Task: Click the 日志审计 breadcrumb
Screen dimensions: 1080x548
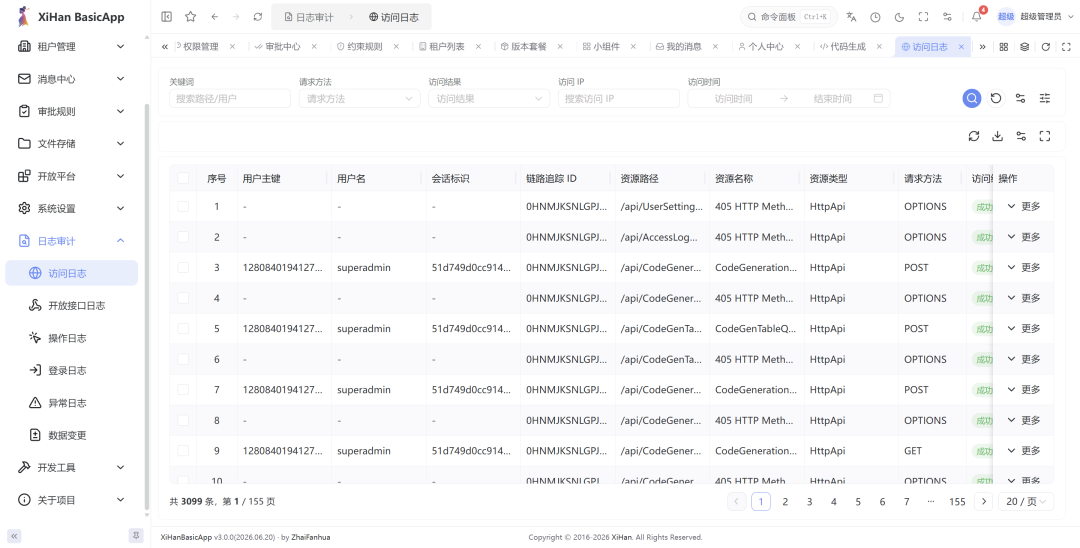Action: click(309, 17)
